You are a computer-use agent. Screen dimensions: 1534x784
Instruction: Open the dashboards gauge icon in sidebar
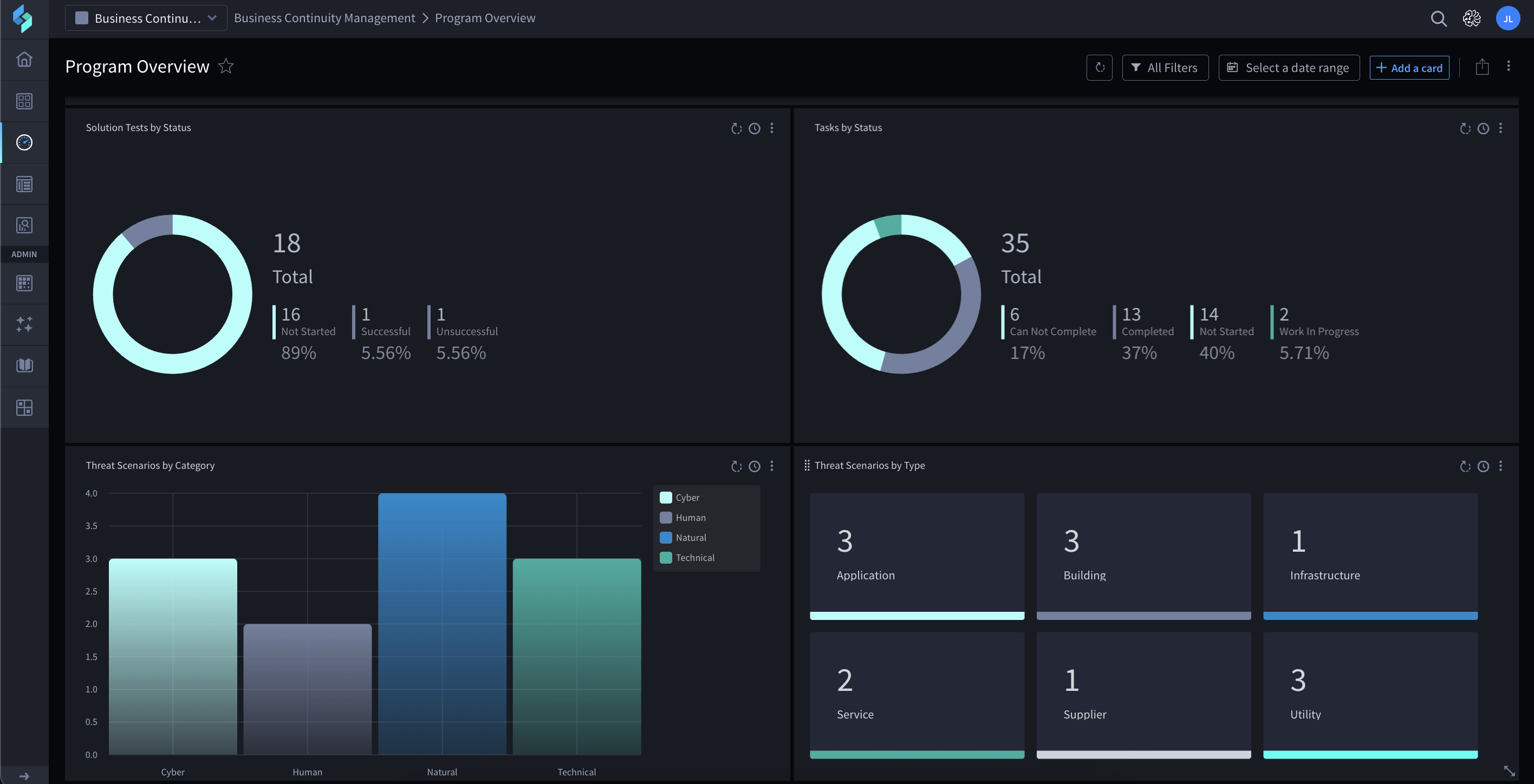[x=24, y=142]
